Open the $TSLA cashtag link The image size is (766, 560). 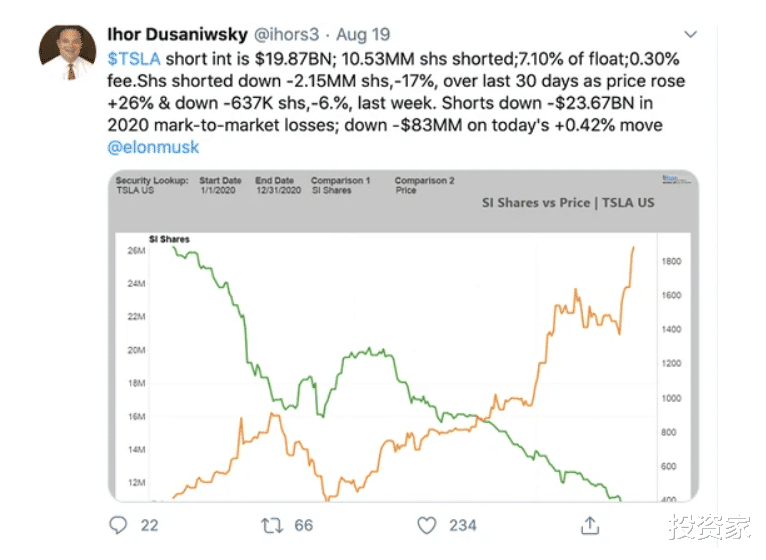[133, 58]
